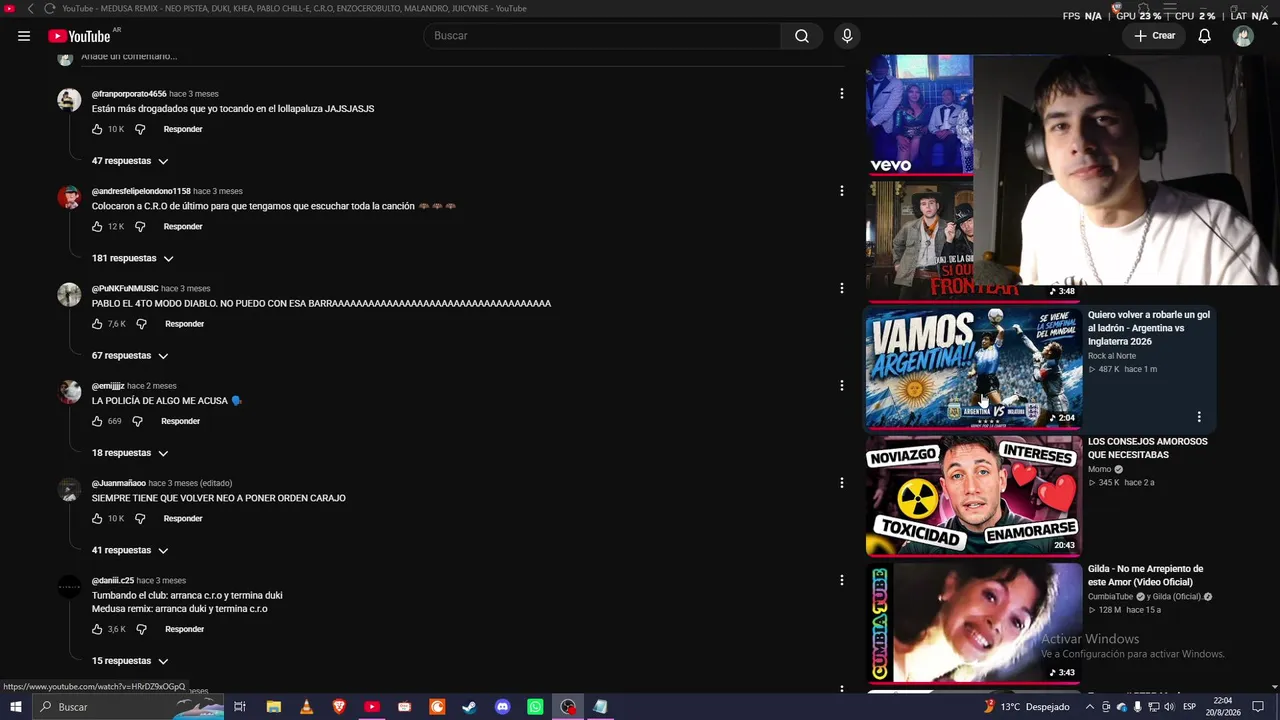Open the Windows Start menu

[16, 707]
